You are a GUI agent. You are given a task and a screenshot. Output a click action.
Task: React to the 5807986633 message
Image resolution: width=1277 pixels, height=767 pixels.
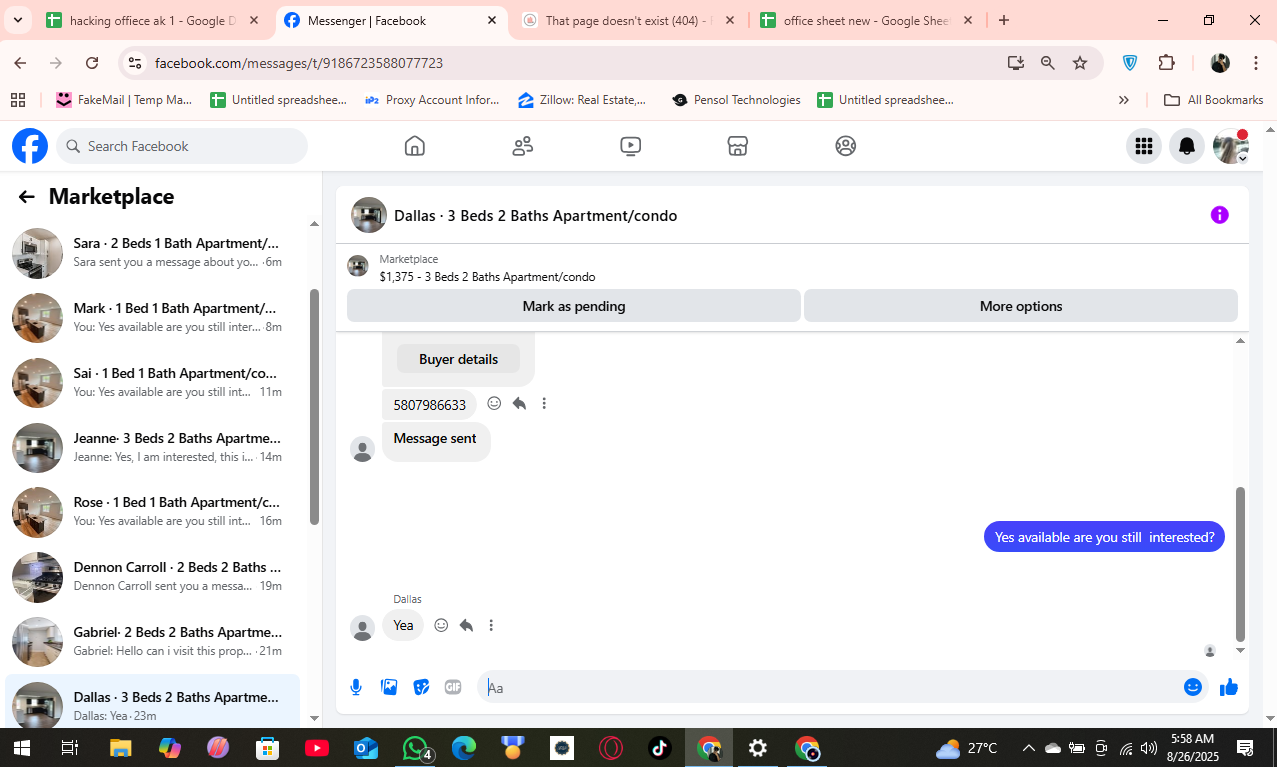[x=494, y=404]
